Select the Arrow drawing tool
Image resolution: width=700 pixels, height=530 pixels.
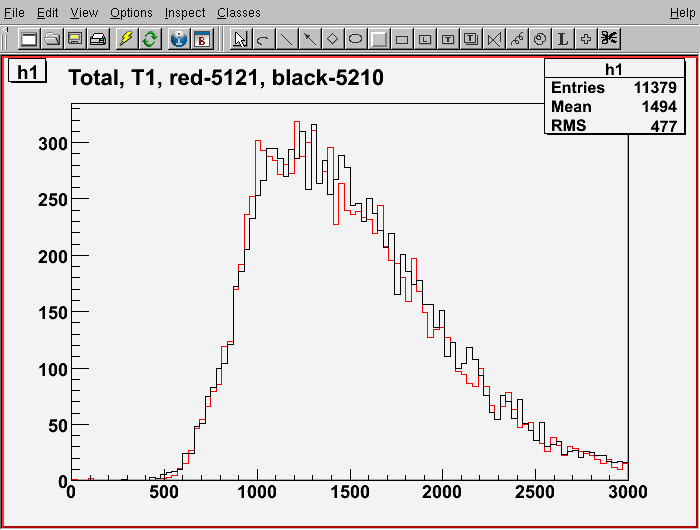click(309, 39)
